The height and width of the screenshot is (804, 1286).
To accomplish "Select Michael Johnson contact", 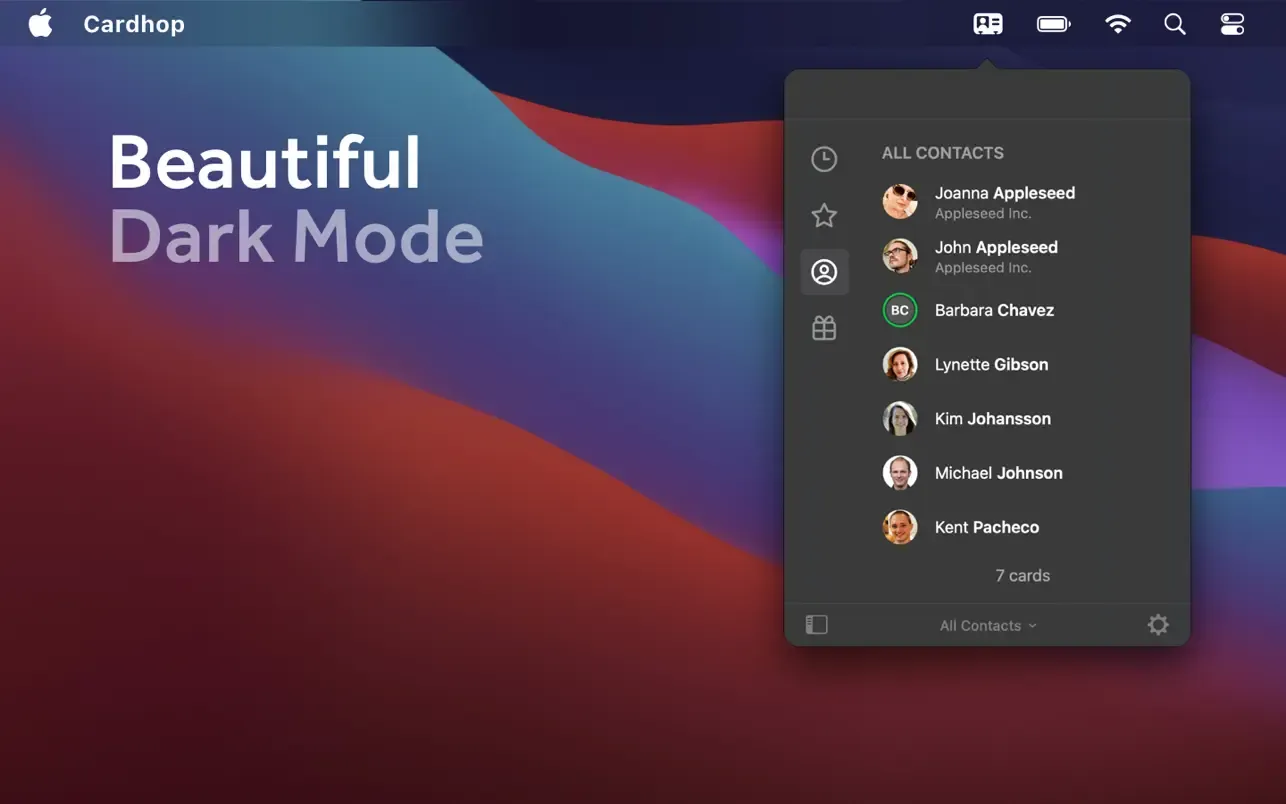I will [1022, 472].
